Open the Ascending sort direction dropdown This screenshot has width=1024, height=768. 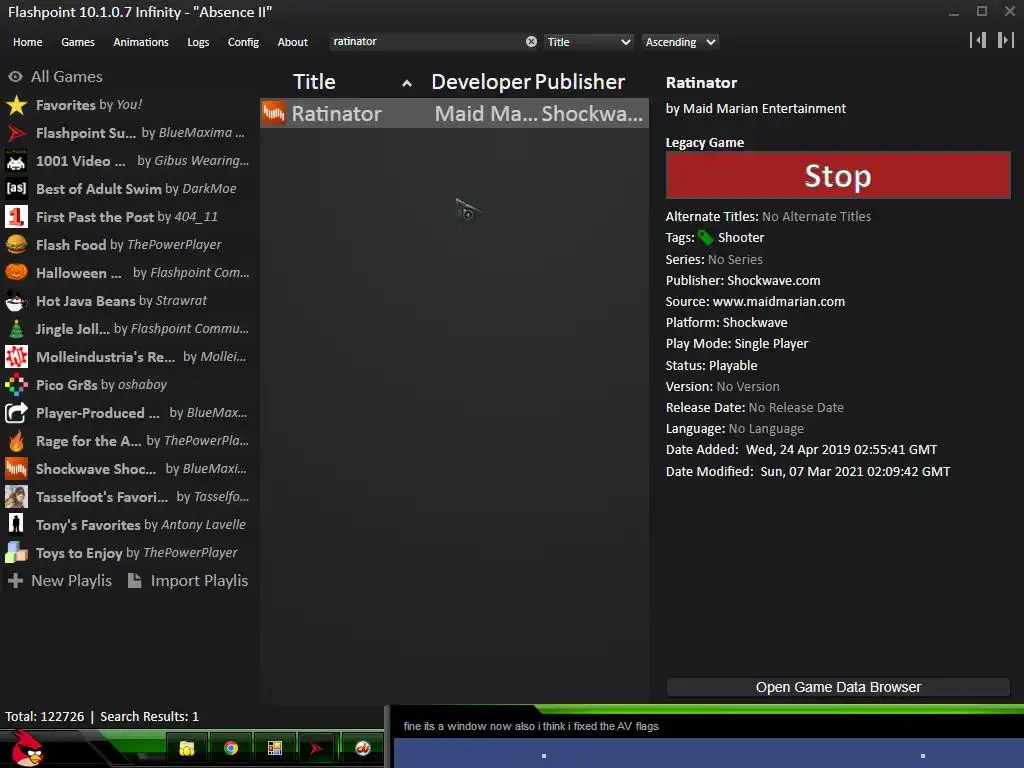(680, 42)
